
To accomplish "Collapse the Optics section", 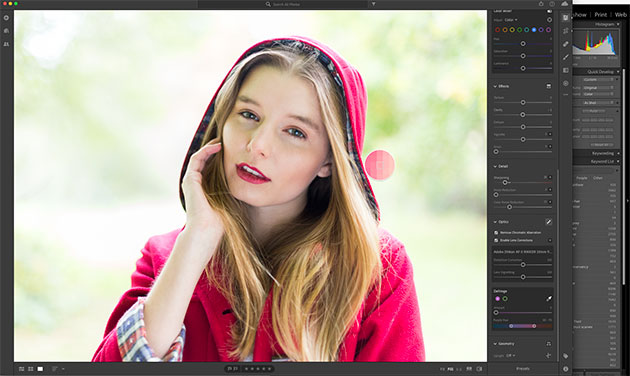I will click(x=495, y=222).
